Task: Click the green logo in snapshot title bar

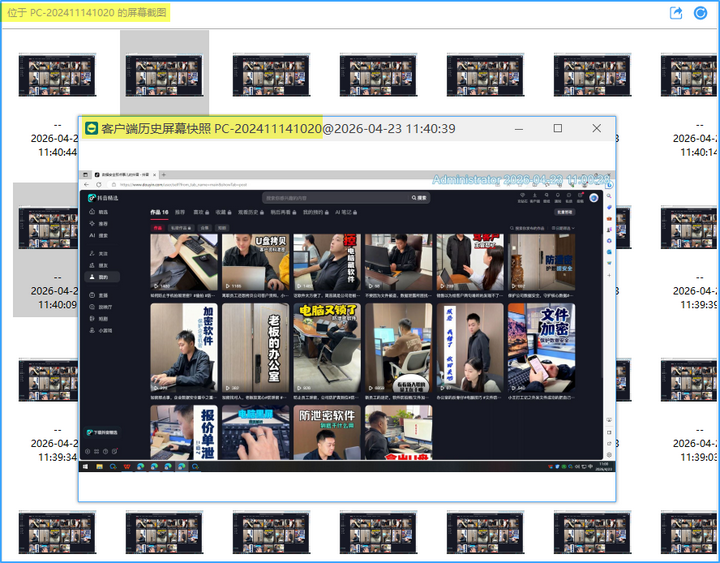Action: tap(92, 129)
